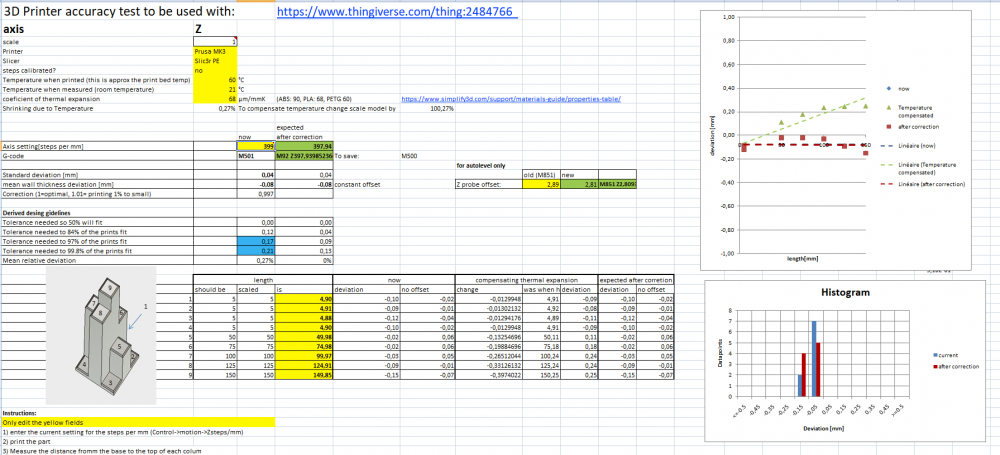Select the yellow old Z probe offset 2,89

(x=541, y=184)
